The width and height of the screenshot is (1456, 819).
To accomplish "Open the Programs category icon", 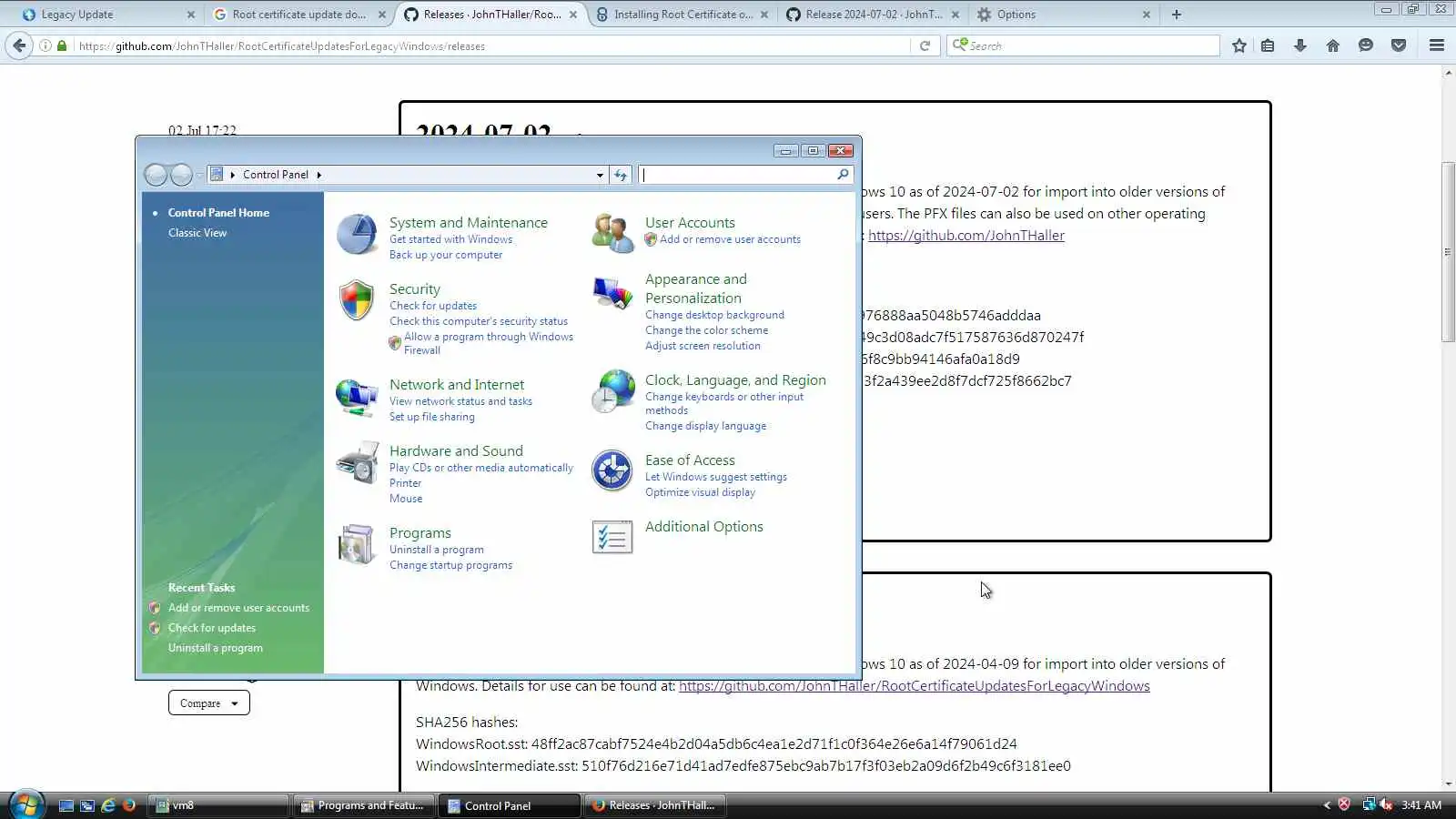I will click(357, 544).
